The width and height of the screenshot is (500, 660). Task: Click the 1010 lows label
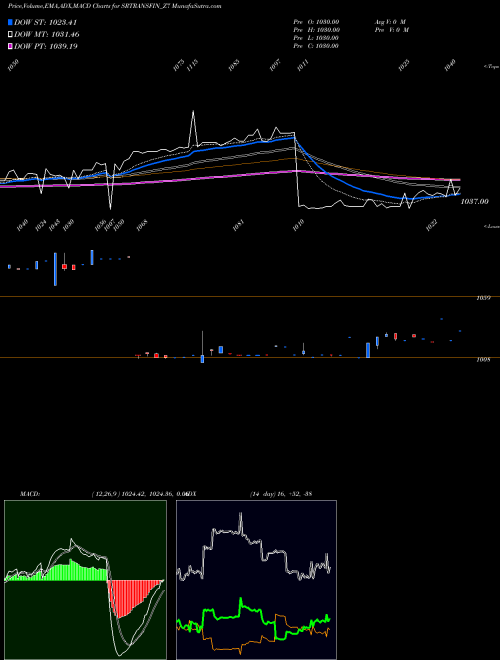pyautogui.click(x=298, y=225)
